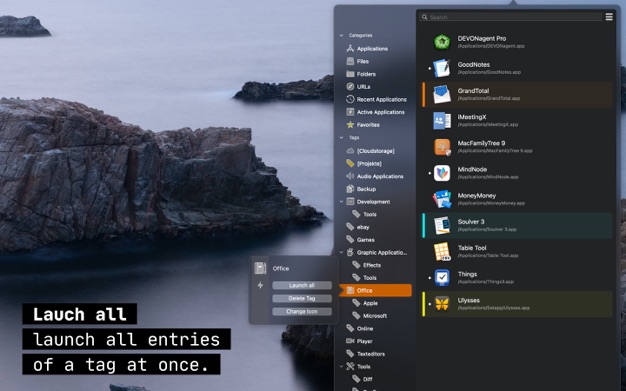Click the Folders category icon
The height and width of the screenshot is (391, 626).
pyautogui.click(x=350, y=74)
